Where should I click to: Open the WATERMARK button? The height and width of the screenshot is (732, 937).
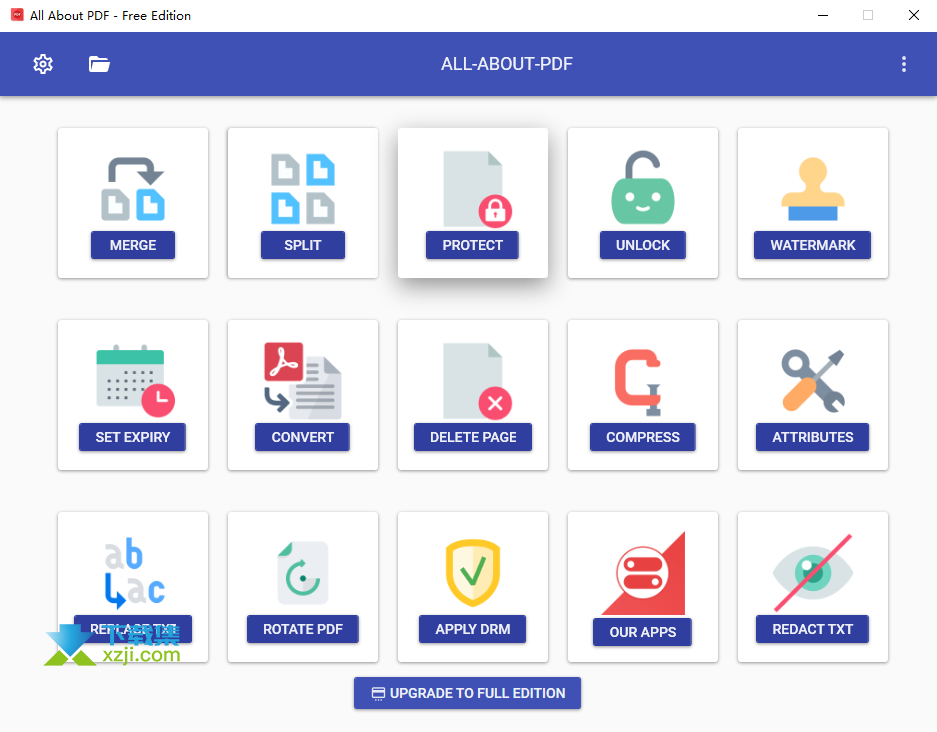813,245
